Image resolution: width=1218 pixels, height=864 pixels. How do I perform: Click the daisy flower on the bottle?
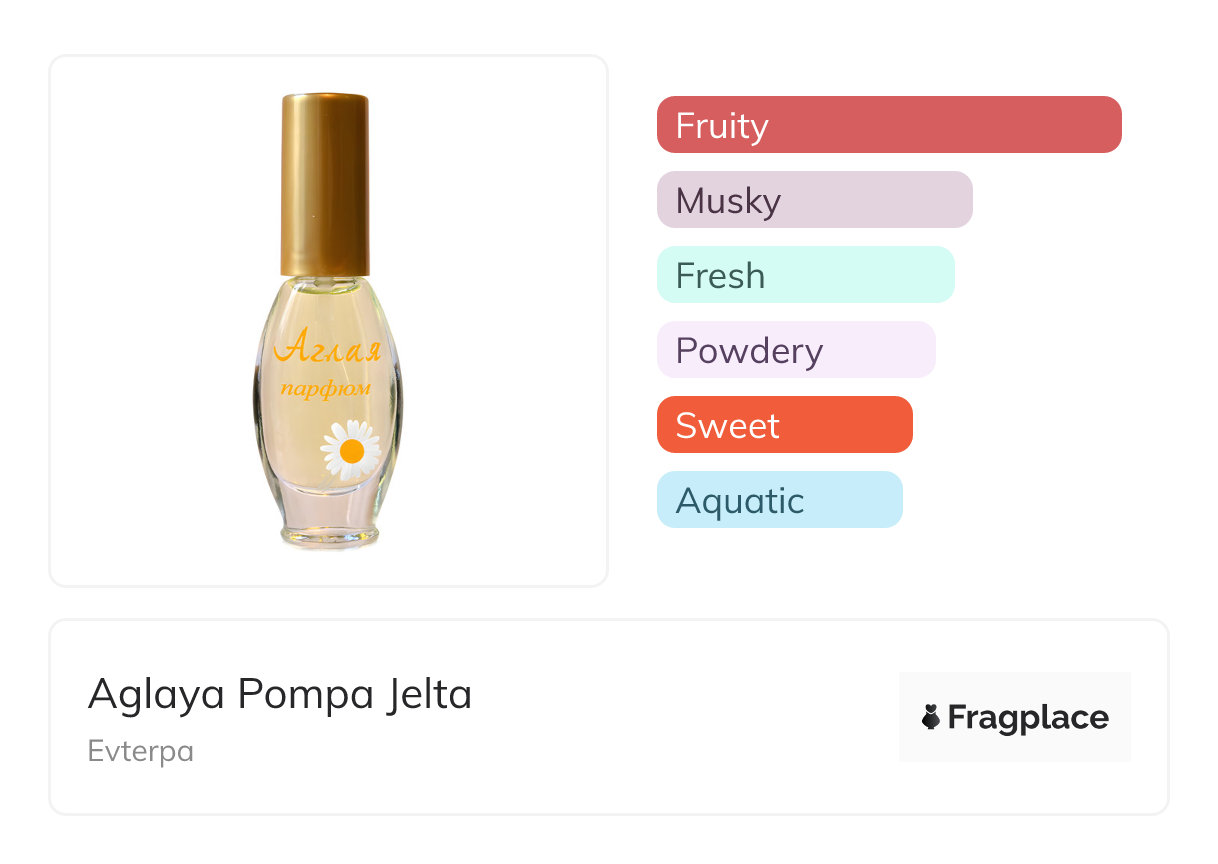[x=350, y=450]
